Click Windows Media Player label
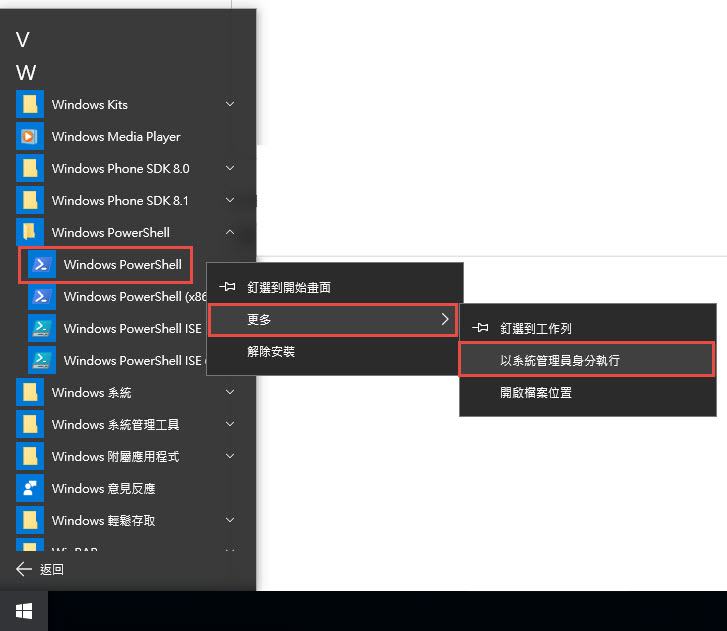Screen dimensions: 727x631 116,137
